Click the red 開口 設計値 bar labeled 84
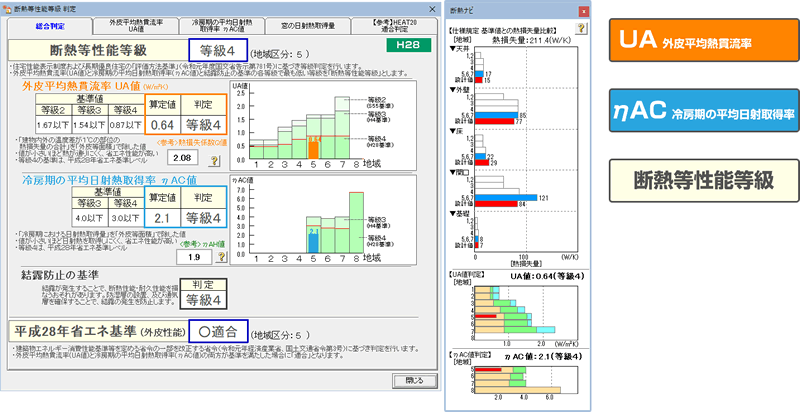800x412 pixels. point(496,204)
